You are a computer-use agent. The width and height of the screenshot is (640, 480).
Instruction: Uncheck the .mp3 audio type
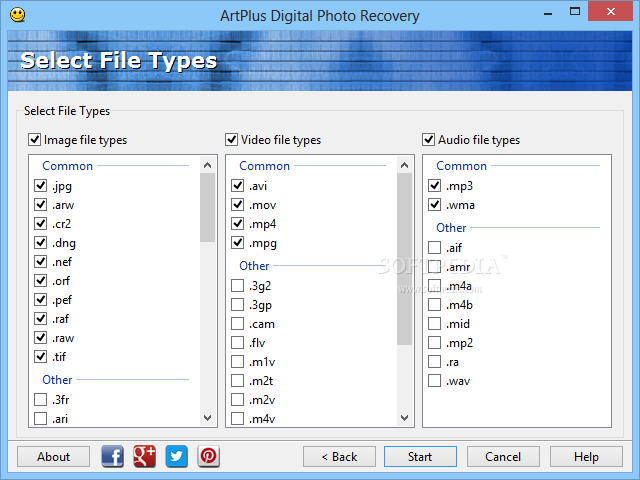[x=435, y=186]
